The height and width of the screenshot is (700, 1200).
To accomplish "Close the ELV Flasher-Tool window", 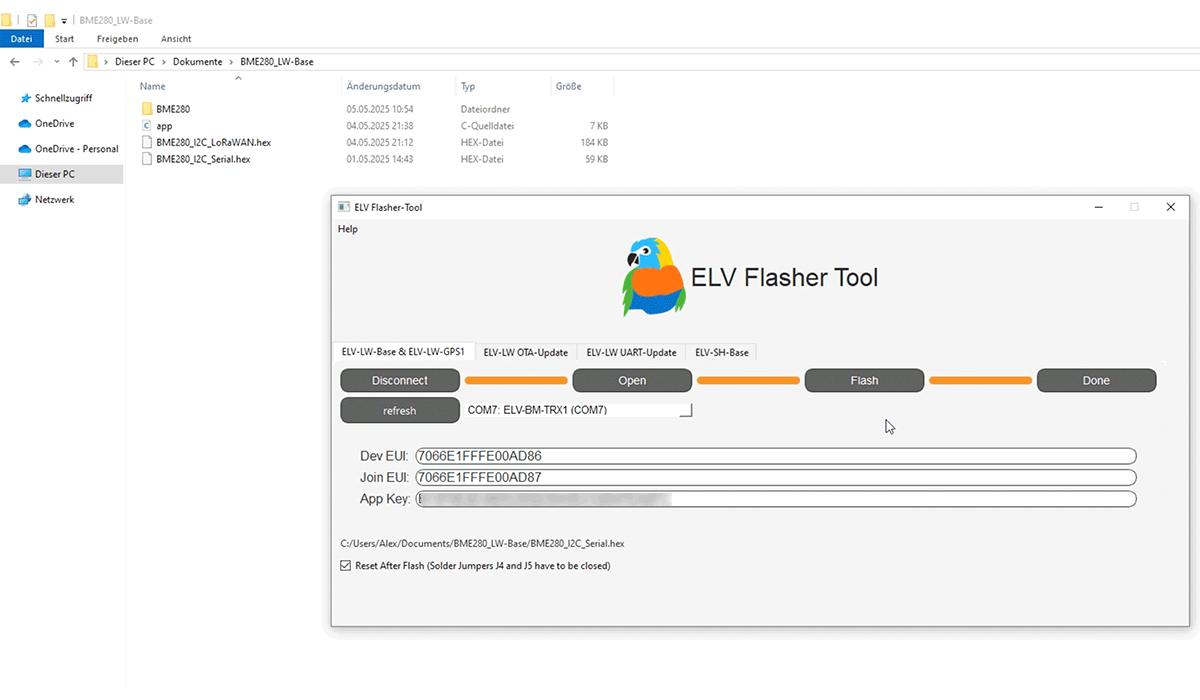I will (x=1171, y=207).
